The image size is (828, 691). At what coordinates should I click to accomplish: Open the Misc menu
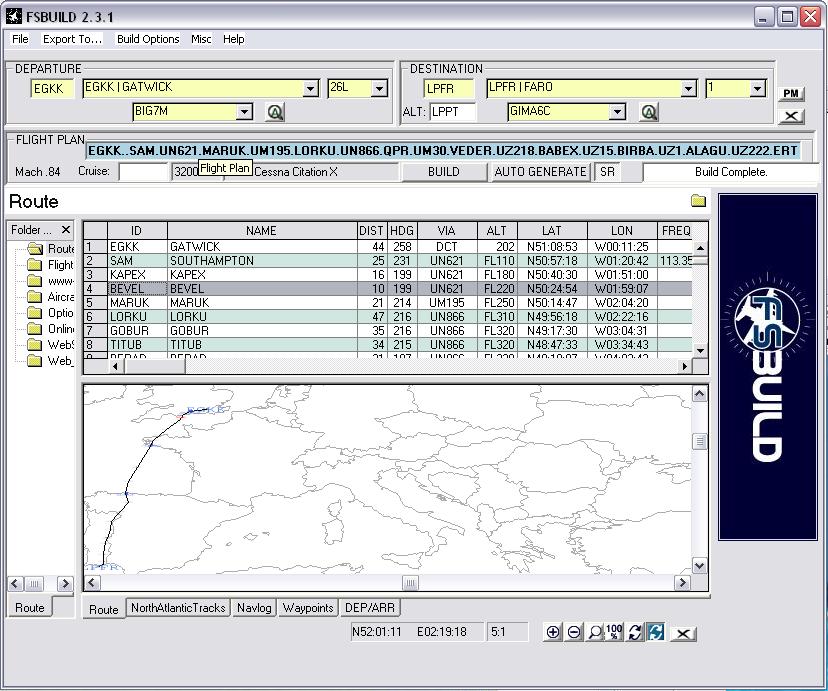(201, 39)
